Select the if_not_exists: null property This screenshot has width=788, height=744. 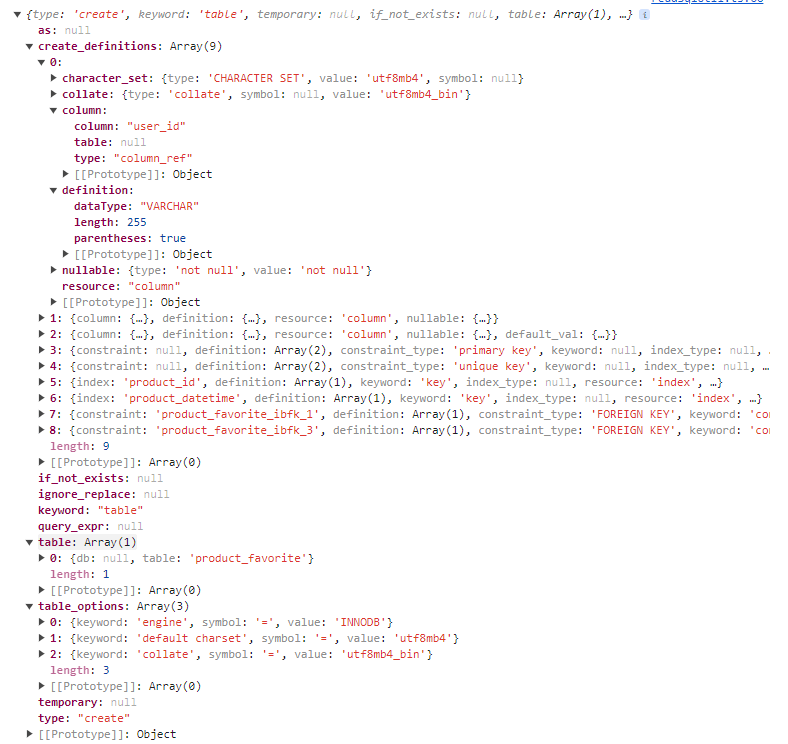101,479
